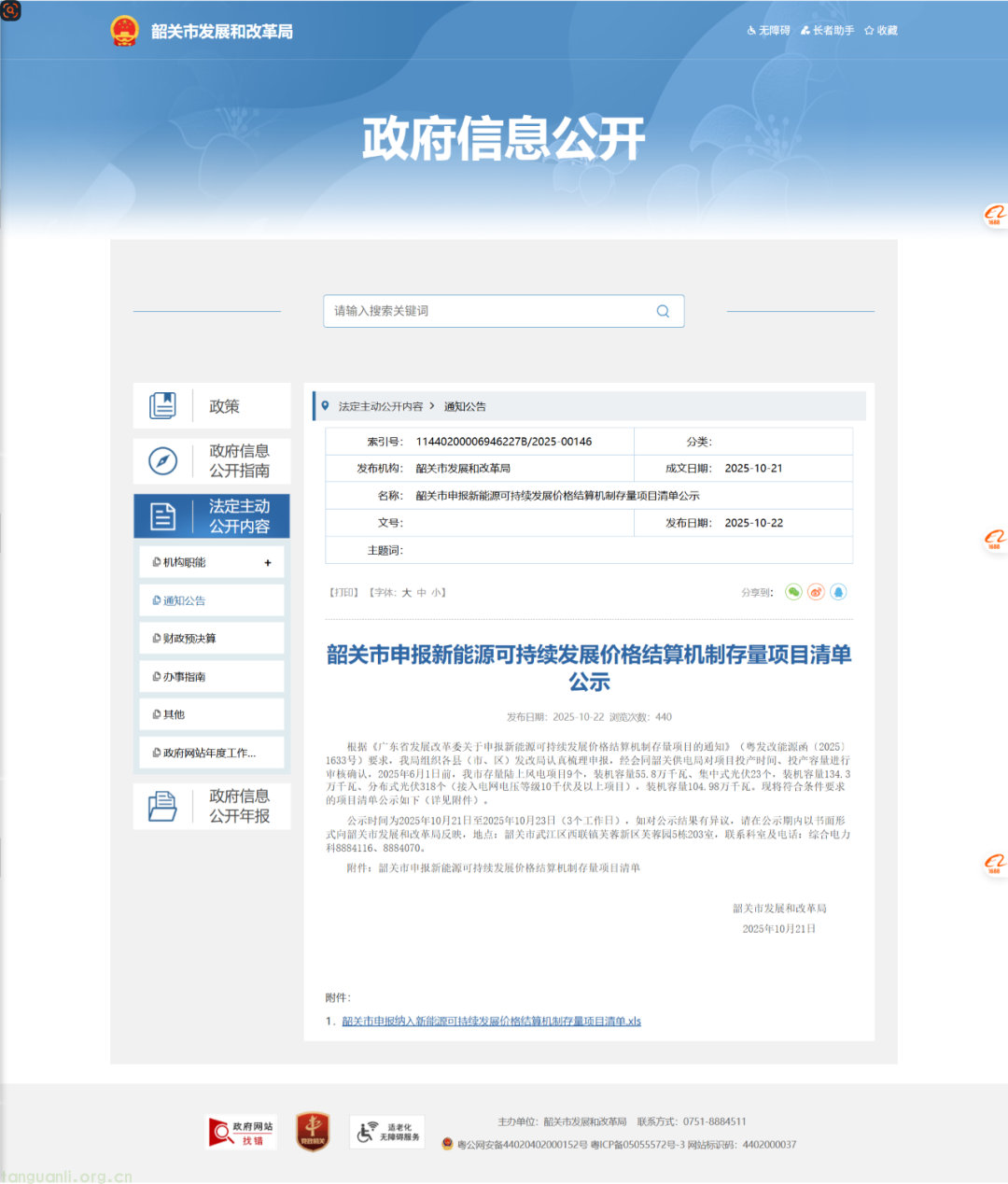
Task: Open the 财政预决算 menu item
Action: 188,638
